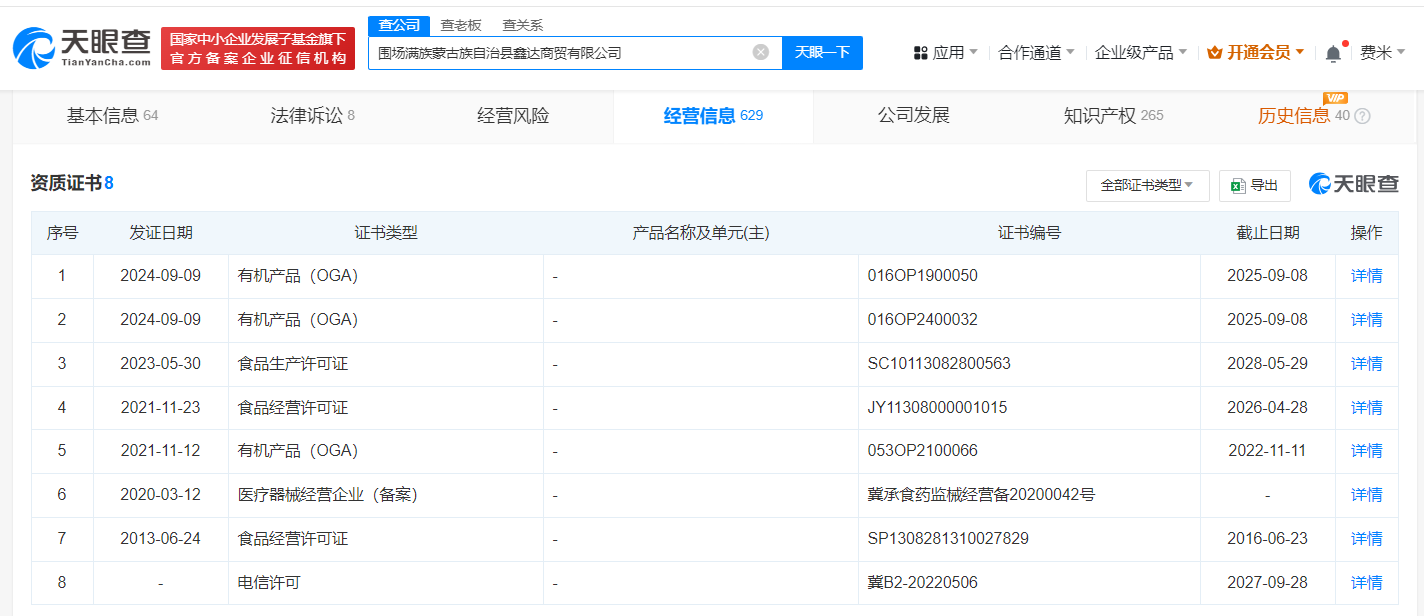Click the 截止日期 column header
Viewport: 1424px width, 616px height.
[1268, 233]
